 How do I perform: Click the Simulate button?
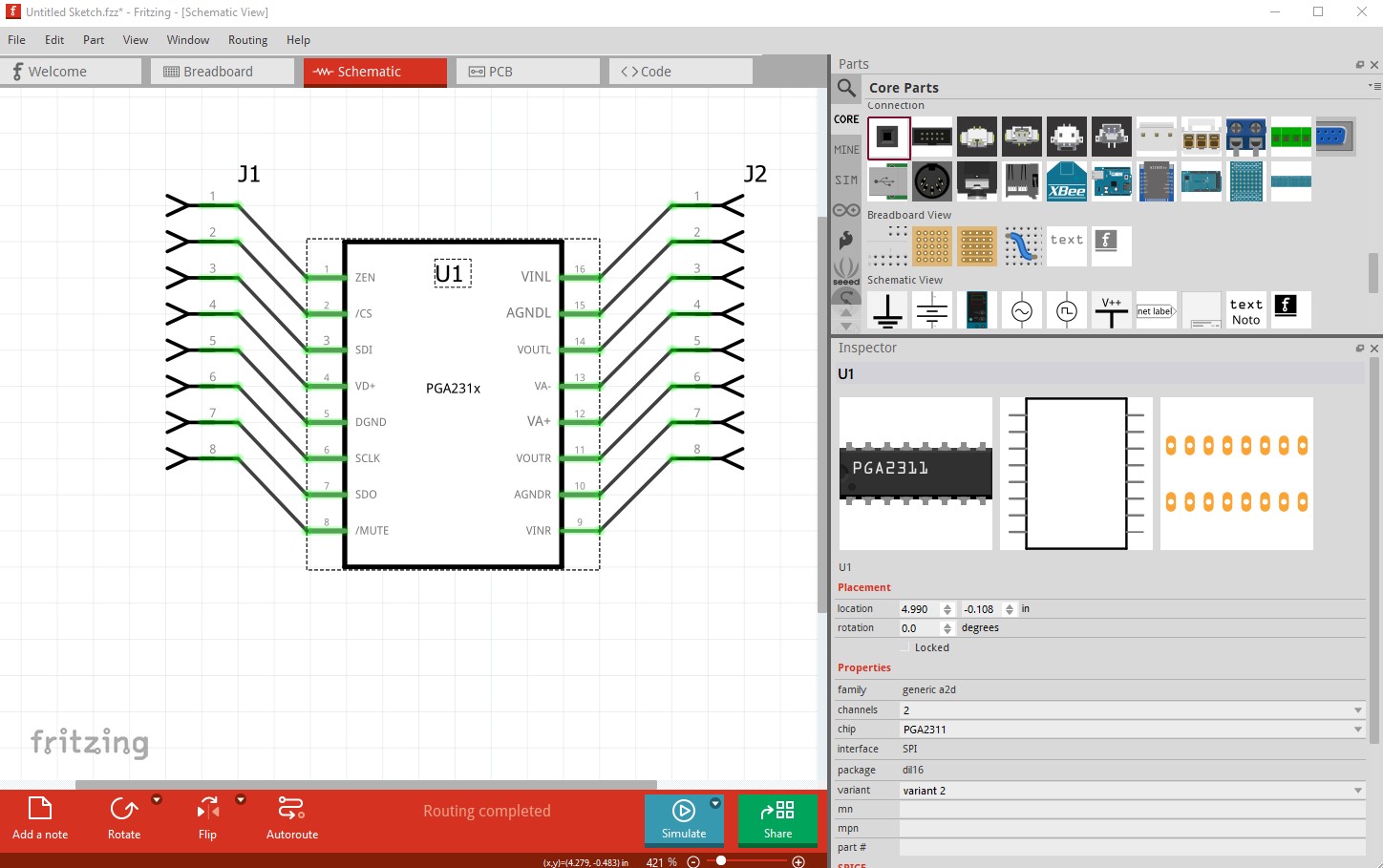[x=684, y=819]
